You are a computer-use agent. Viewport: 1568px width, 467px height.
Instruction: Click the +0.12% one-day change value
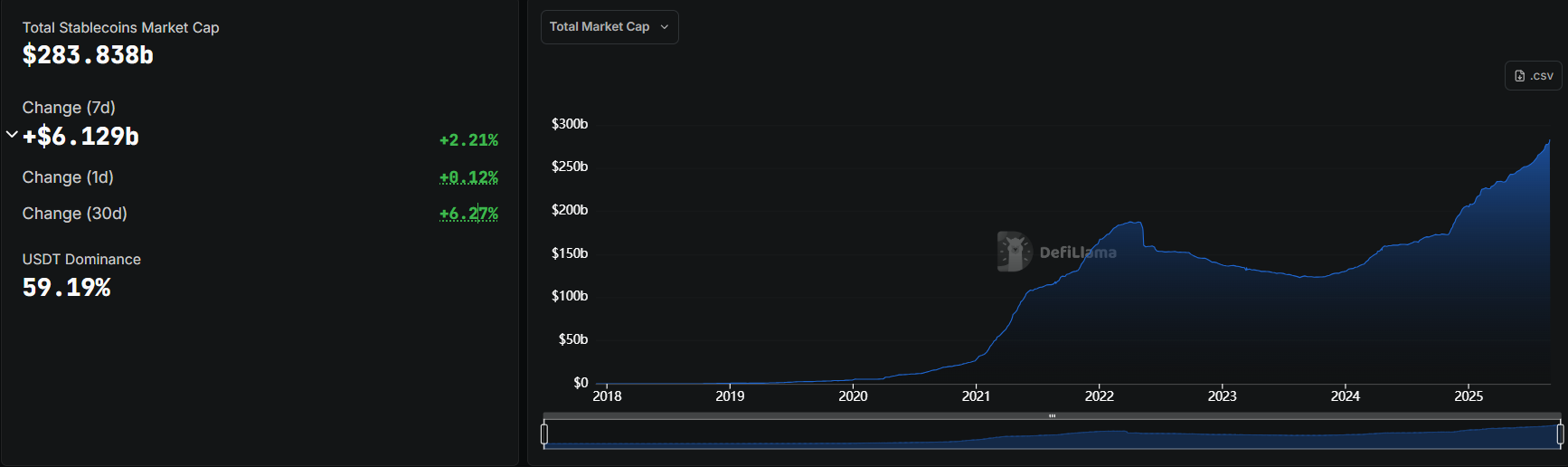pos(468,177)
